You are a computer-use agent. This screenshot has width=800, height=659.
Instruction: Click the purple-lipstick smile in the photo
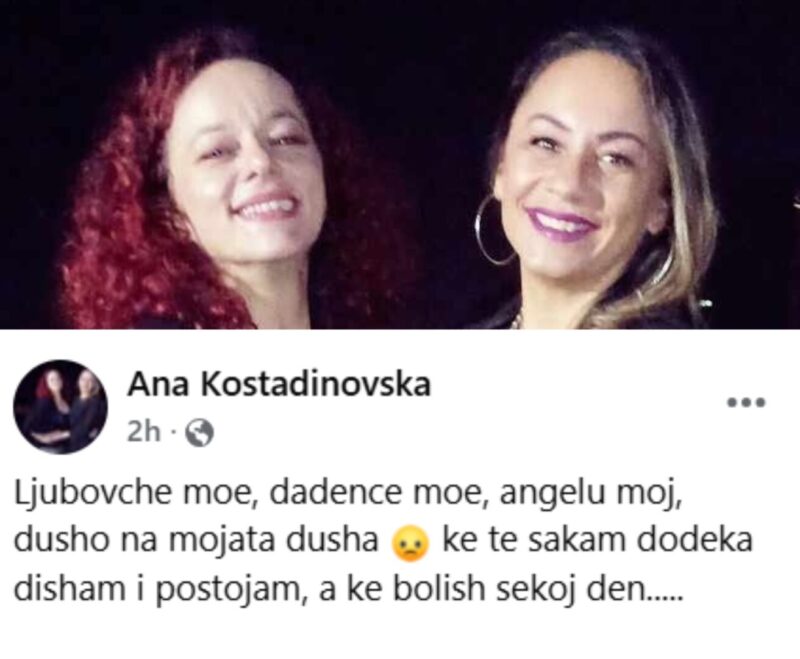560,221
